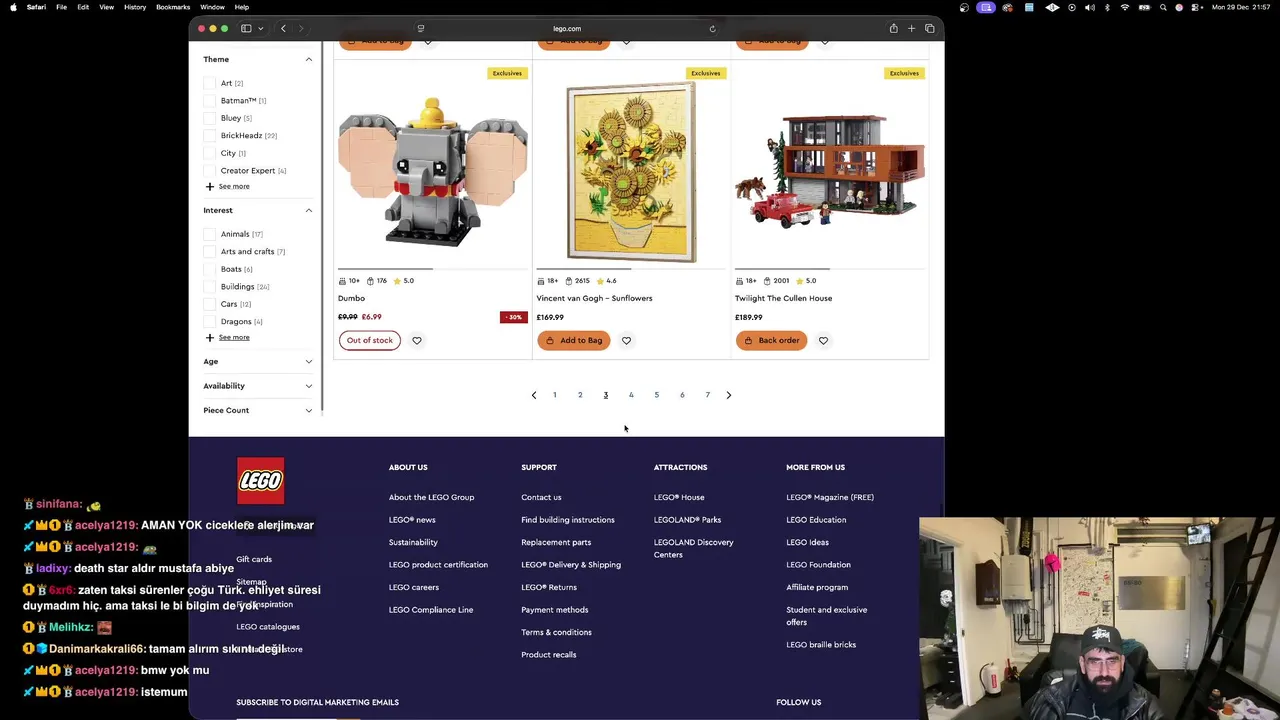Click Safari's reload page icon
The height and width of the screenshot is (720, 1280).
[712, 28]
